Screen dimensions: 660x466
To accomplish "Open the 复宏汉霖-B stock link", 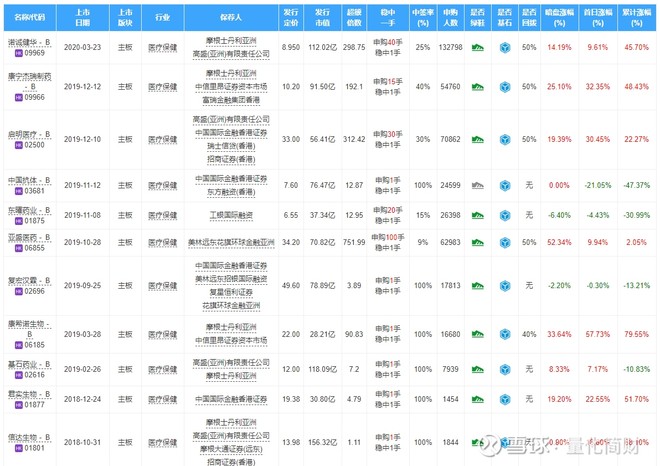I will [29, 280].
